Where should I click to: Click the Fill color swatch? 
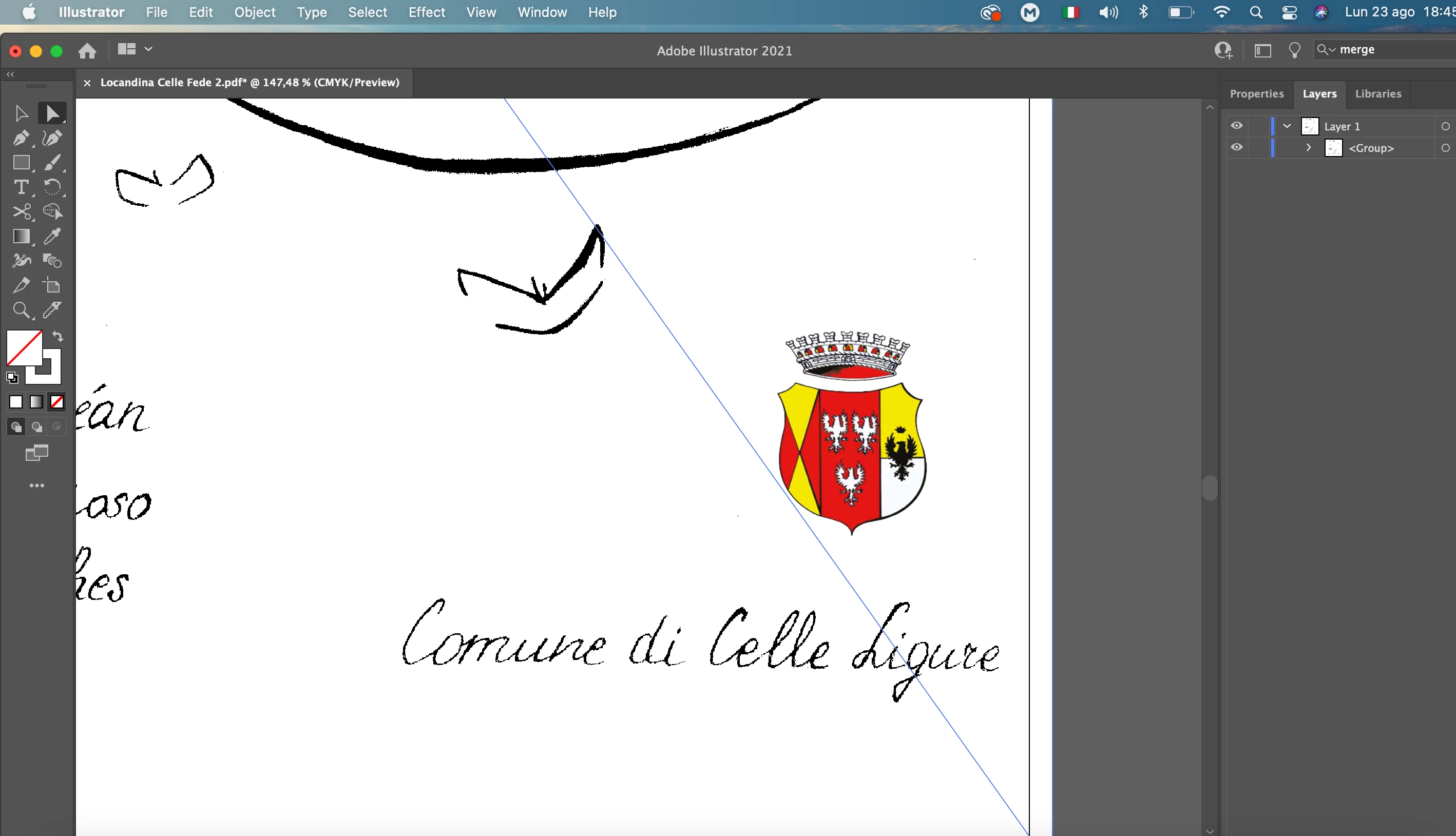click(x=23, y=347)
